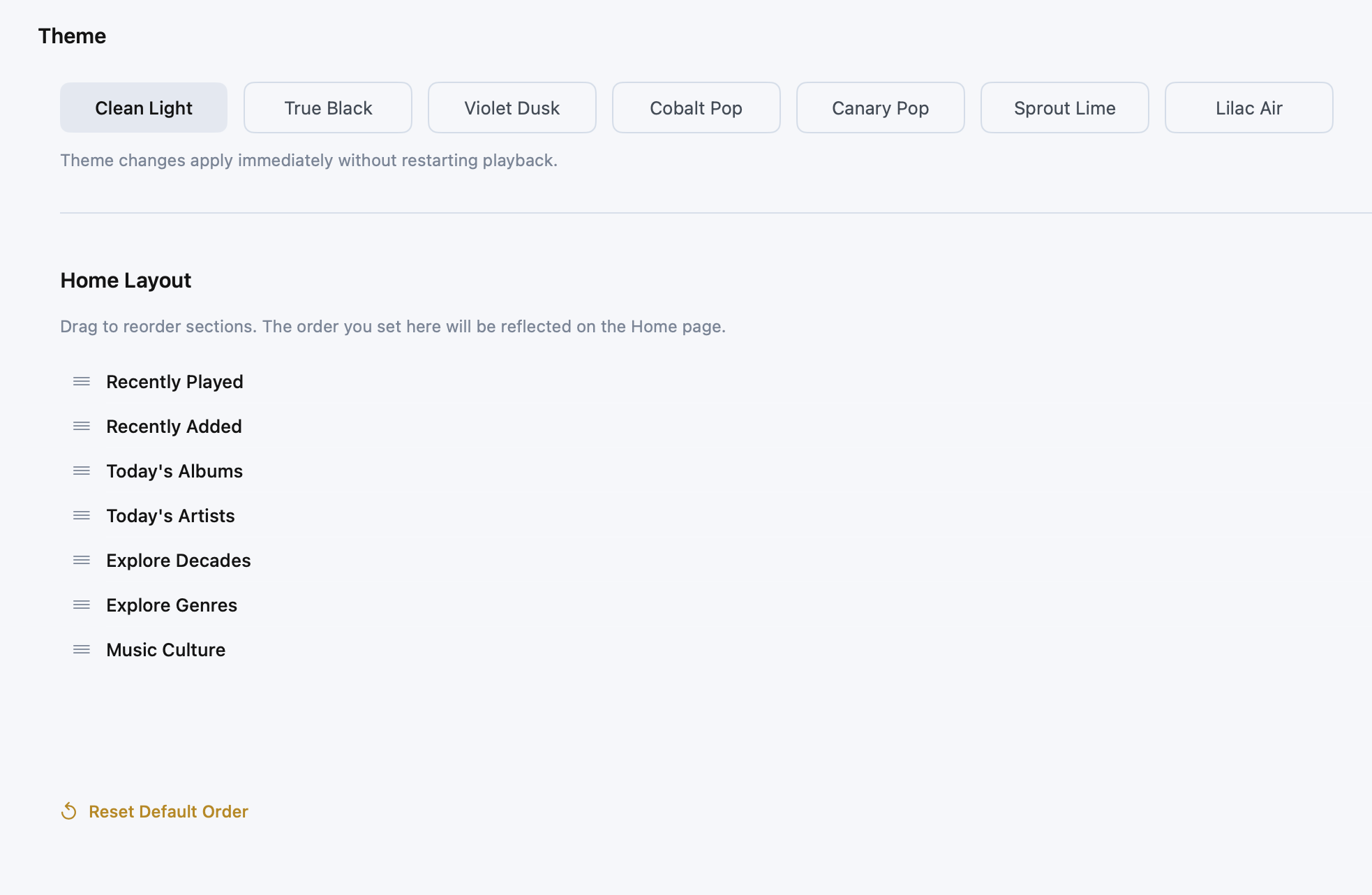Choose the Violet Dusk theme
The width and height of the screenshot is (1372, 895).
(x=512, y=108)
